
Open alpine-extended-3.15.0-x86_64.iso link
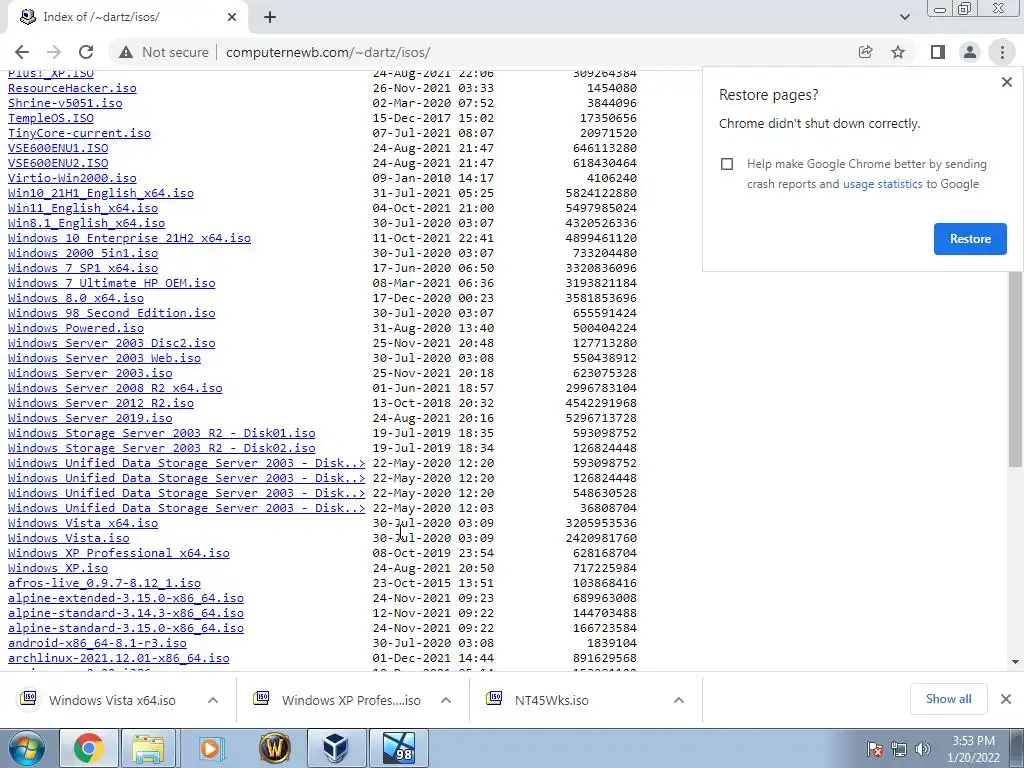pyautogui.click(x=126, y=598)
